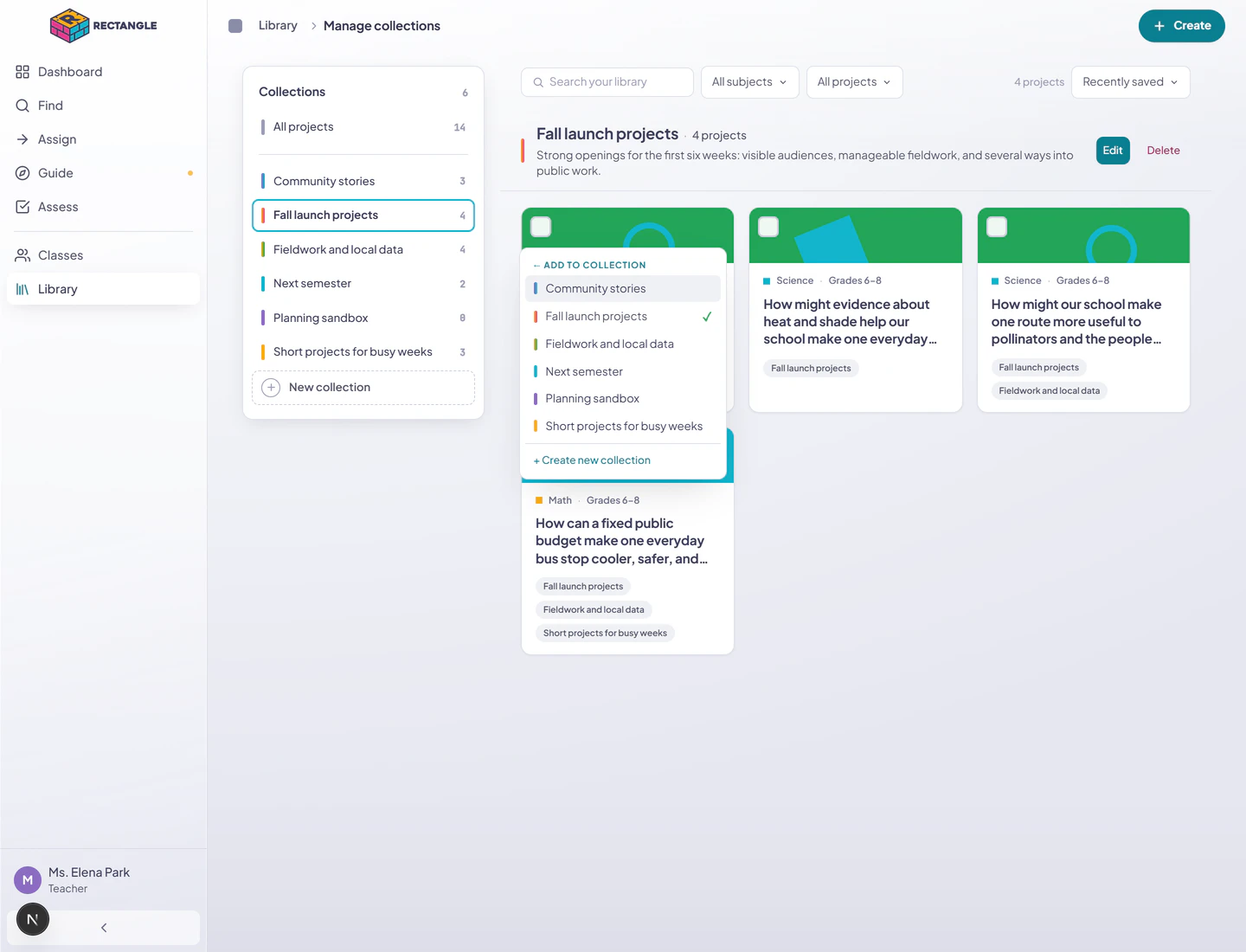Click the Back arrow in Add to collection header

pos(536,266)
